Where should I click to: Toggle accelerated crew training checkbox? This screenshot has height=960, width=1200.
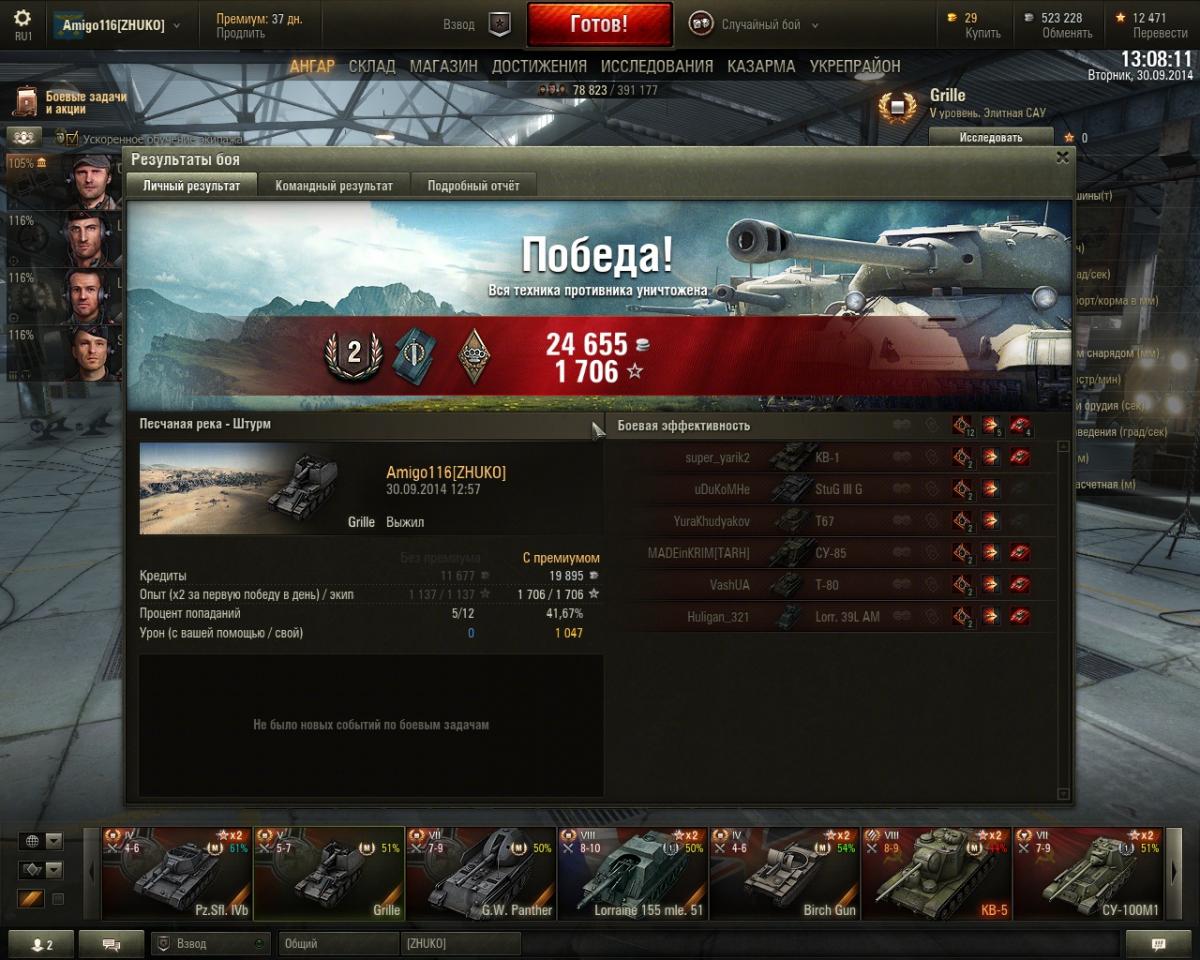(x=72, y=139)
